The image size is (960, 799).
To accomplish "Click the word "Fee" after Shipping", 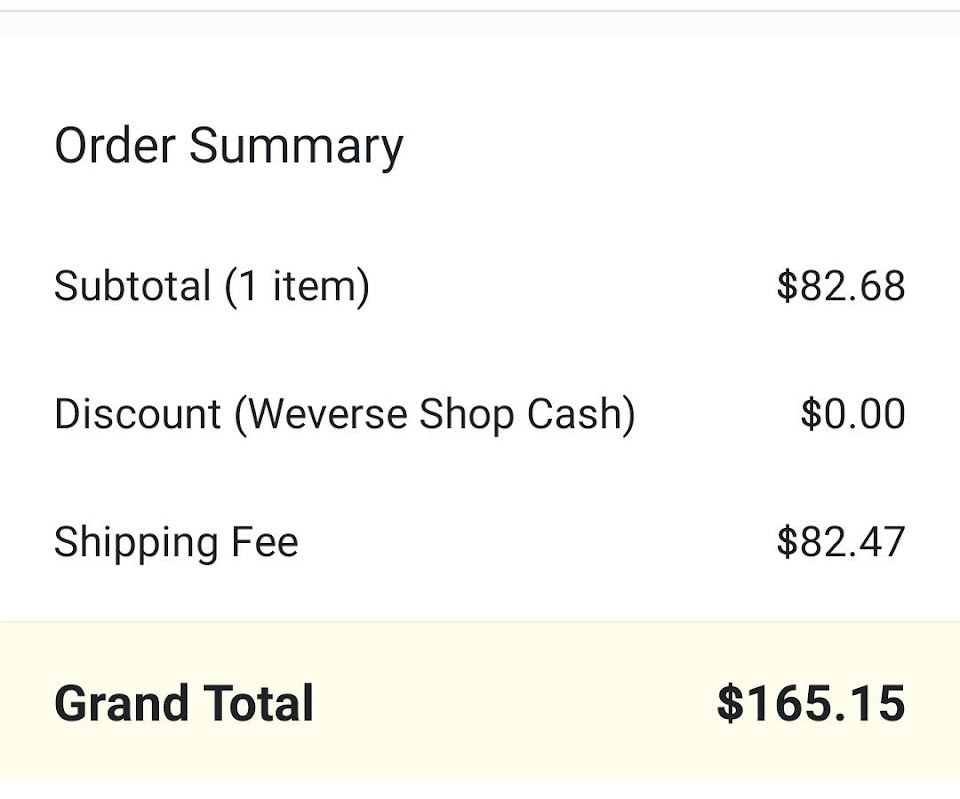I will (x=265, y=543).
